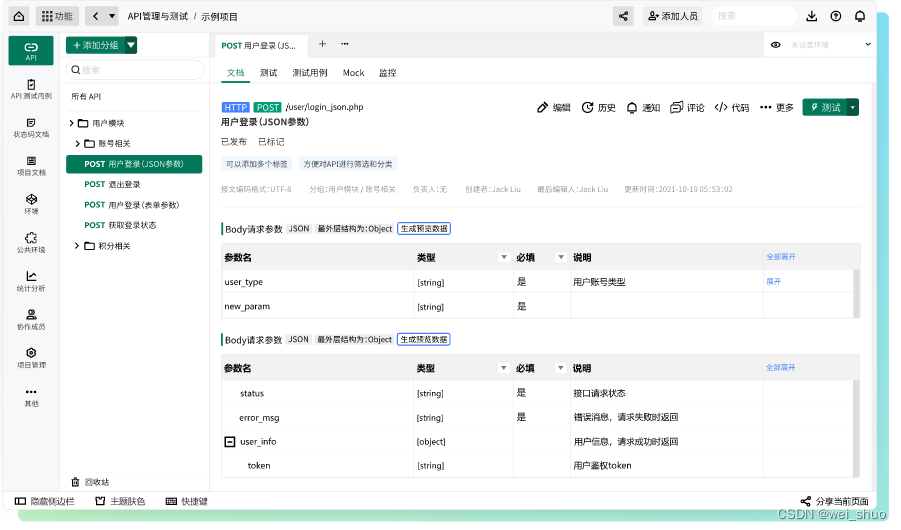
Task: Open 公共环境 in sidebar
Action: [x=31, y=243]
